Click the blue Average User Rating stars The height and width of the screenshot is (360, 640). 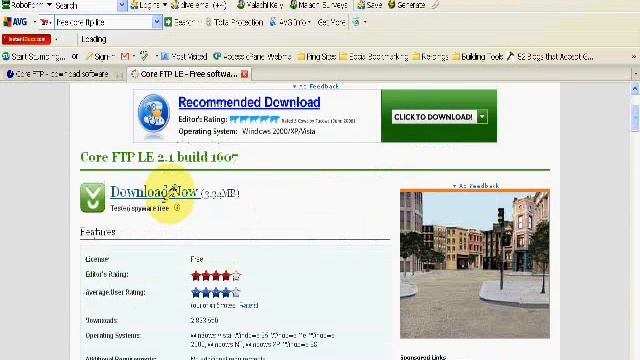pos(216,292)
